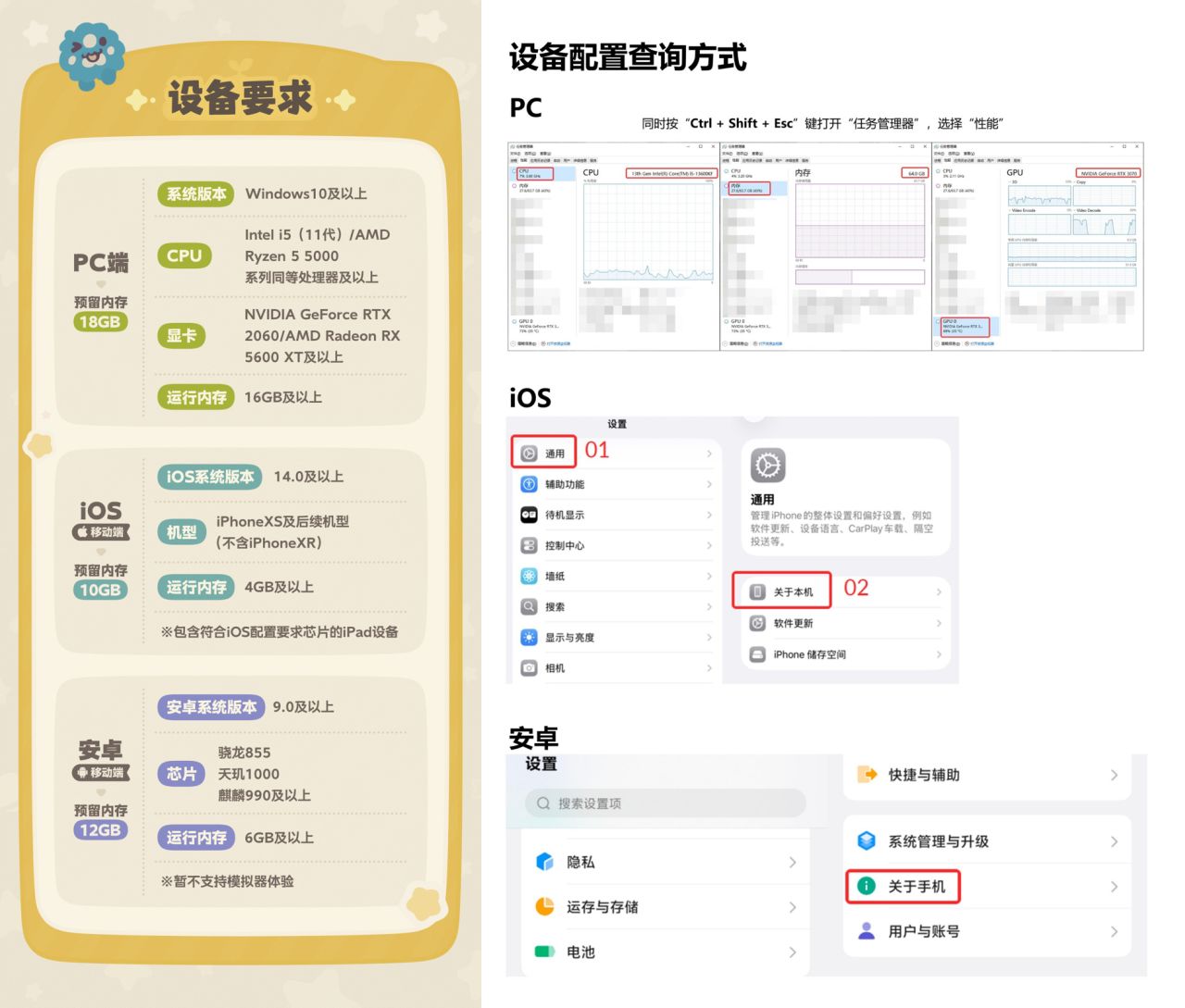Click the 系统管理与升级 icon
The height and width of the screenshot is (1008, 1185).
coord(867,840)
